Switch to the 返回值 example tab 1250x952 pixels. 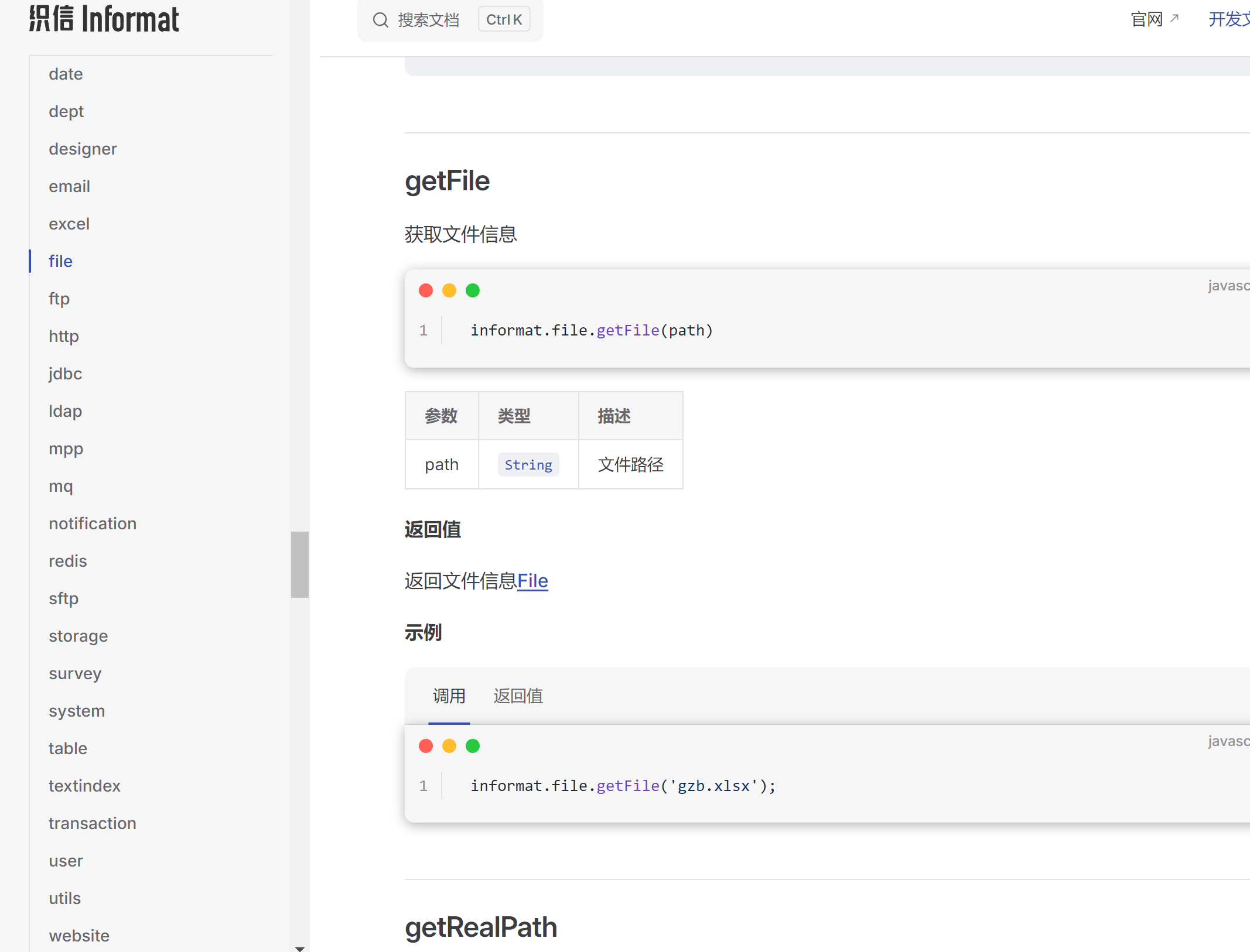click(518, 696)
